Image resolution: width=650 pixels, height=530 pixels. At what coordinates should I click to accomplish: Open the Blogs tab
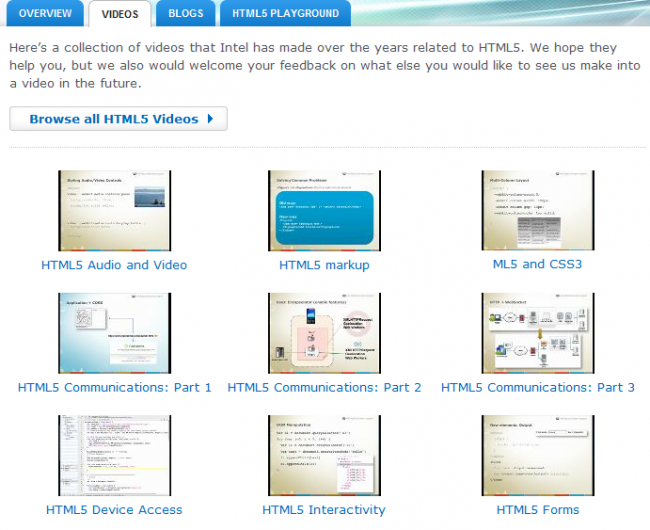[186, 13]
